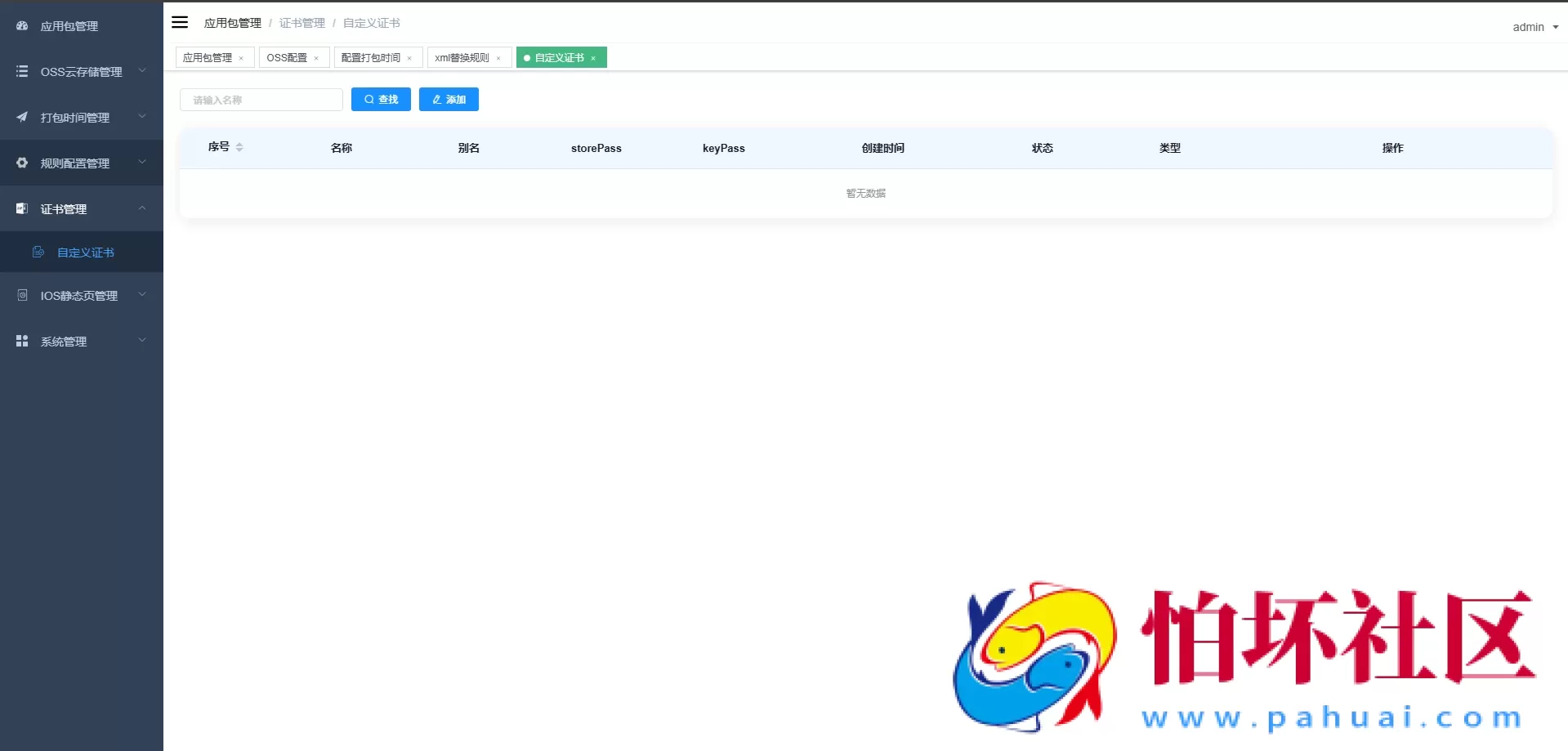This screenshot has height=751, width=1568.
Task: Switch to the 配置打包时间 tab
Action: coord(371,57)
